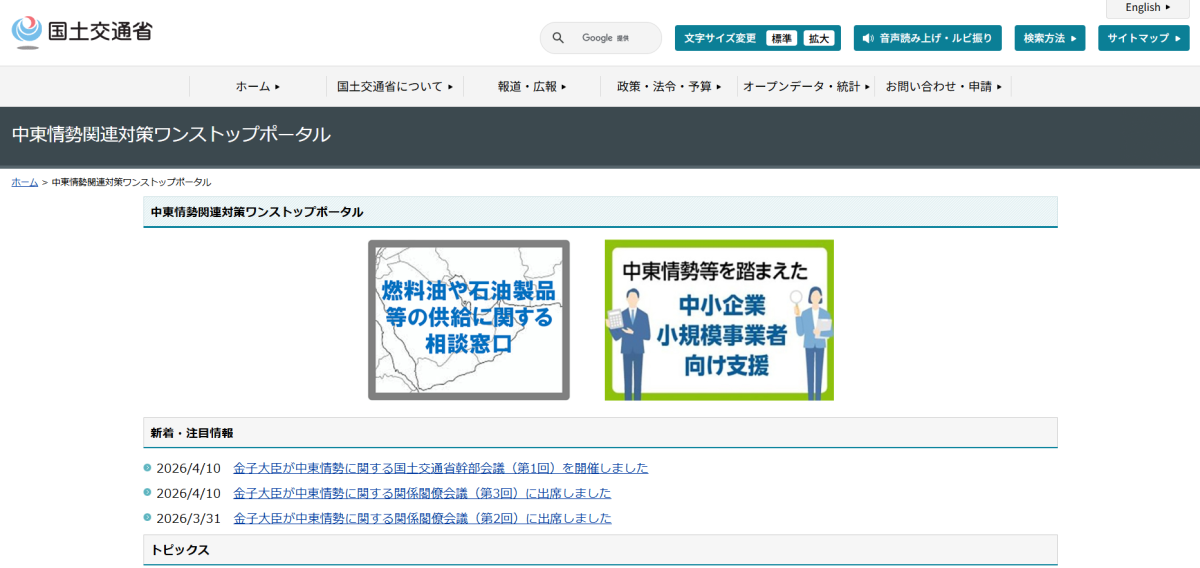
Task: Click the arrow icon on サイトマップ
Action: pos(1177,38)
